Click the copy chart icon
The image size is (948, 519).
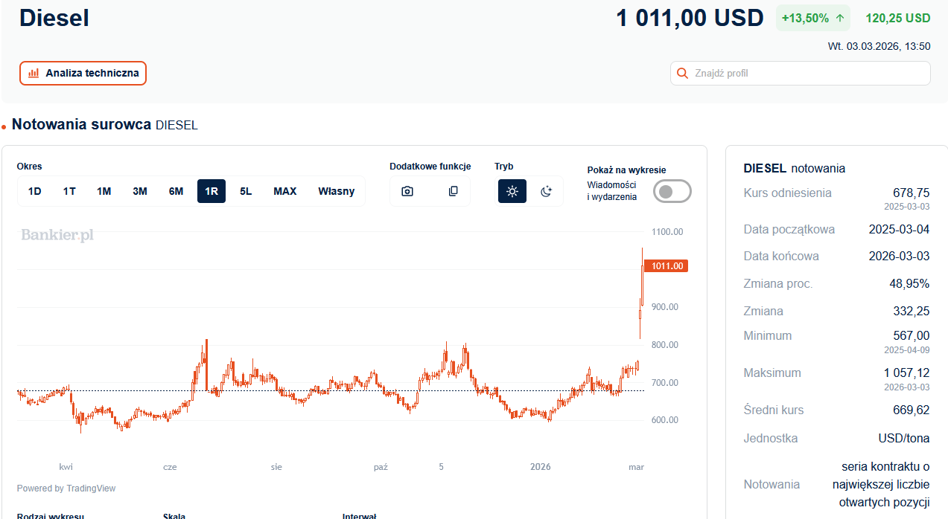click(x=453, y=191)
